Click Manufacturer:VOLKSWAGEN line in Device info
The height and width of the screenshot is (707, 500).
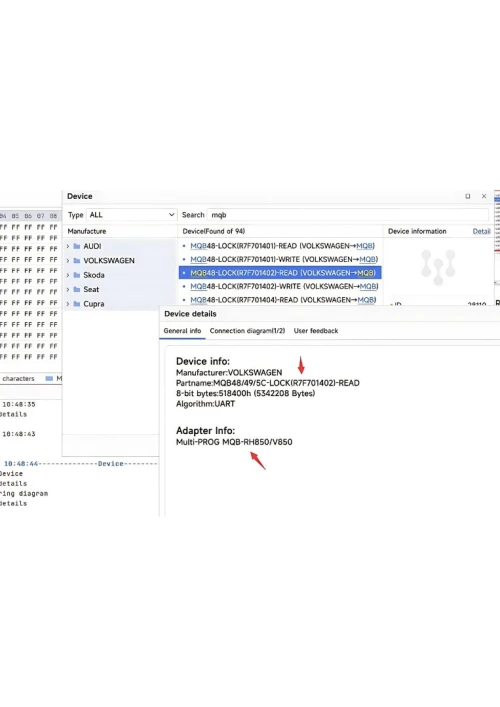[229, 373]
